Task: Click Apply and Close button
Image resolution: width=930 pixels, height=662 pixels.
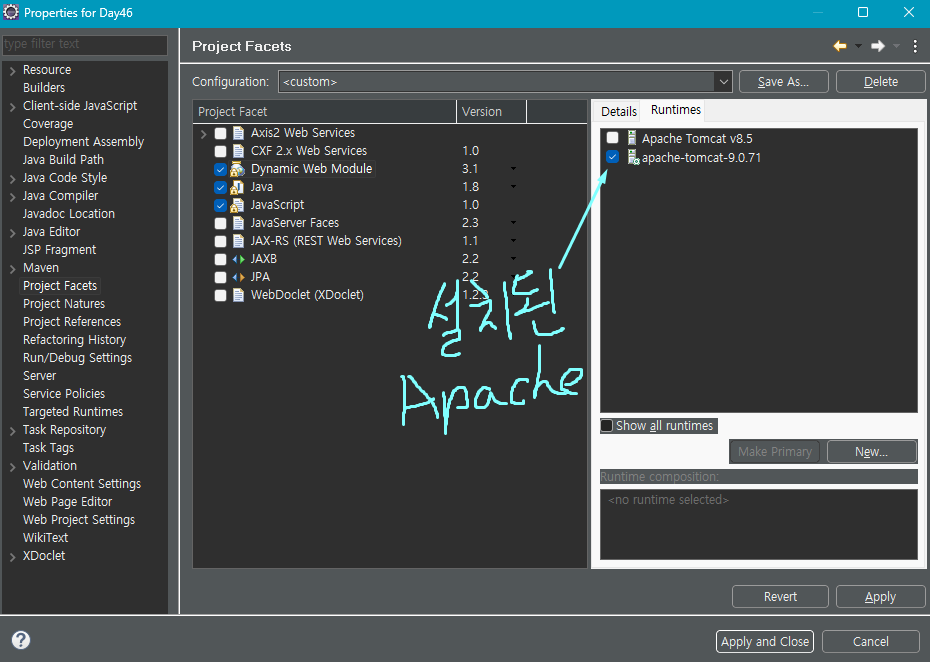Action: click(765, 641)
